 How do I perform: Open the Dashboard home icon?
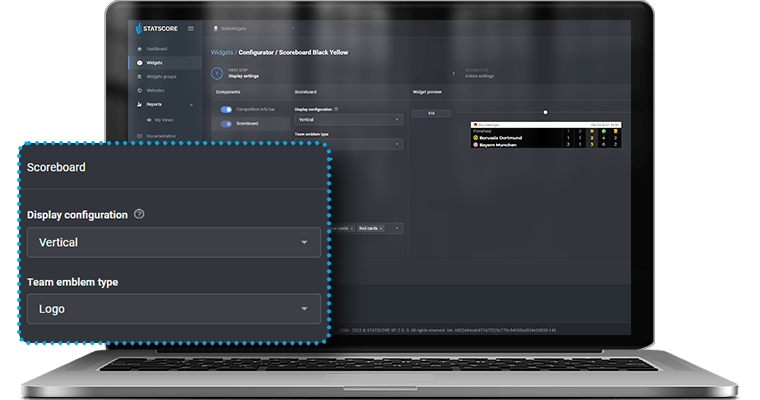coord(140,49)
